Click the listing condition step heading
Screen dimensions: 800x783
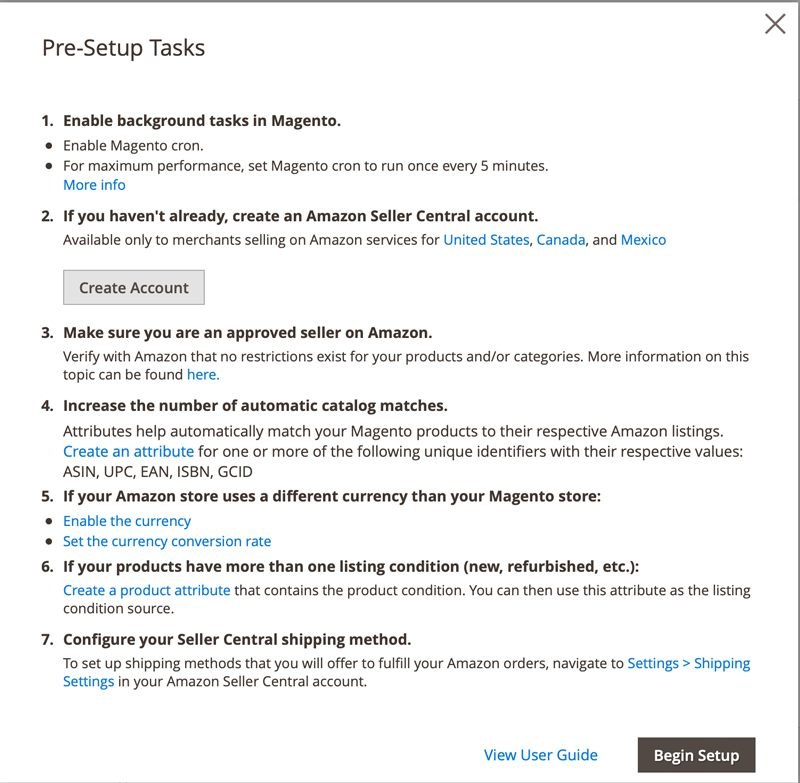point(350,566)
